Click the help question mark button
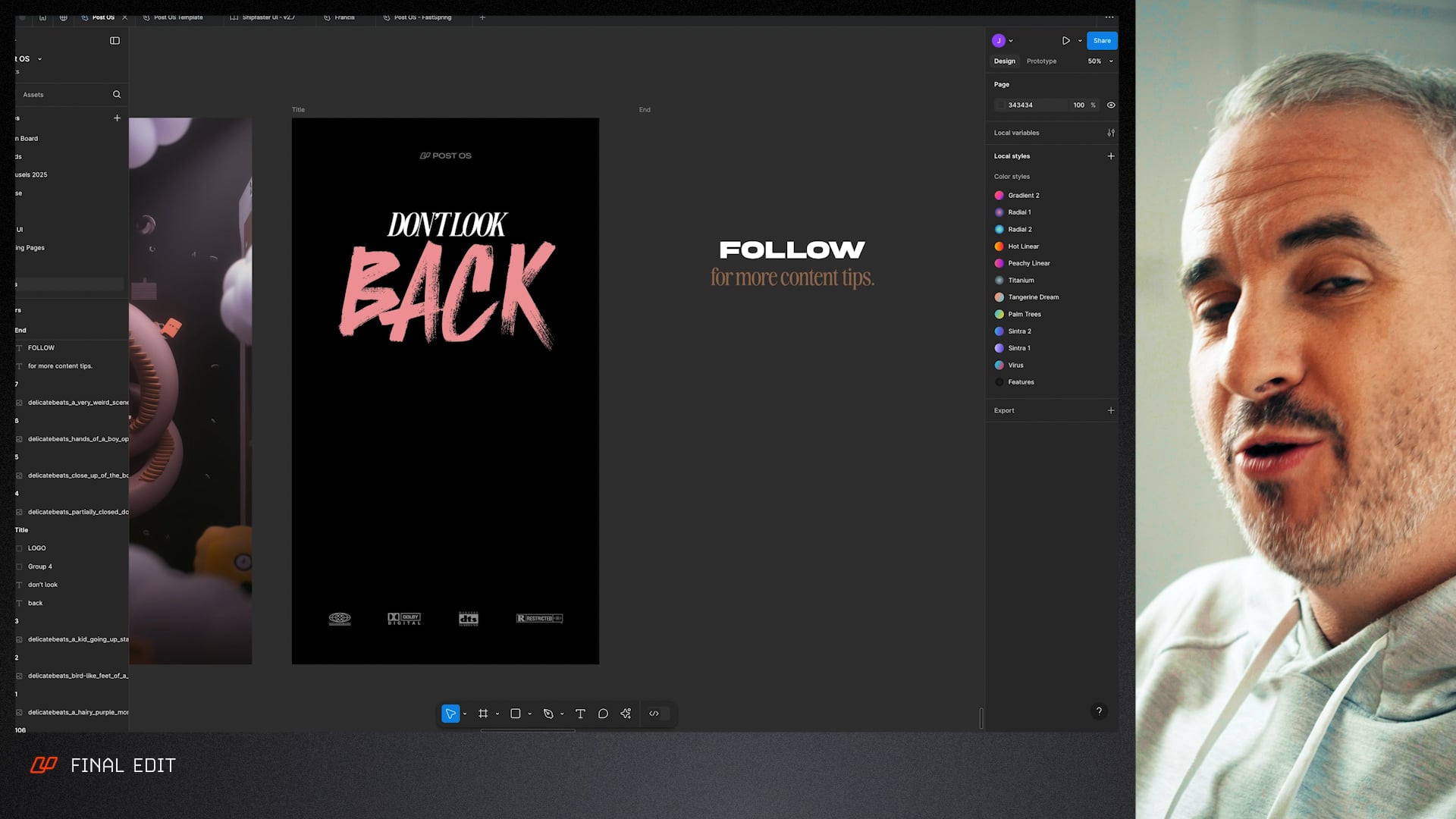The height and width of the screenshot is (819, 1456). click(x=1099, y=711)
